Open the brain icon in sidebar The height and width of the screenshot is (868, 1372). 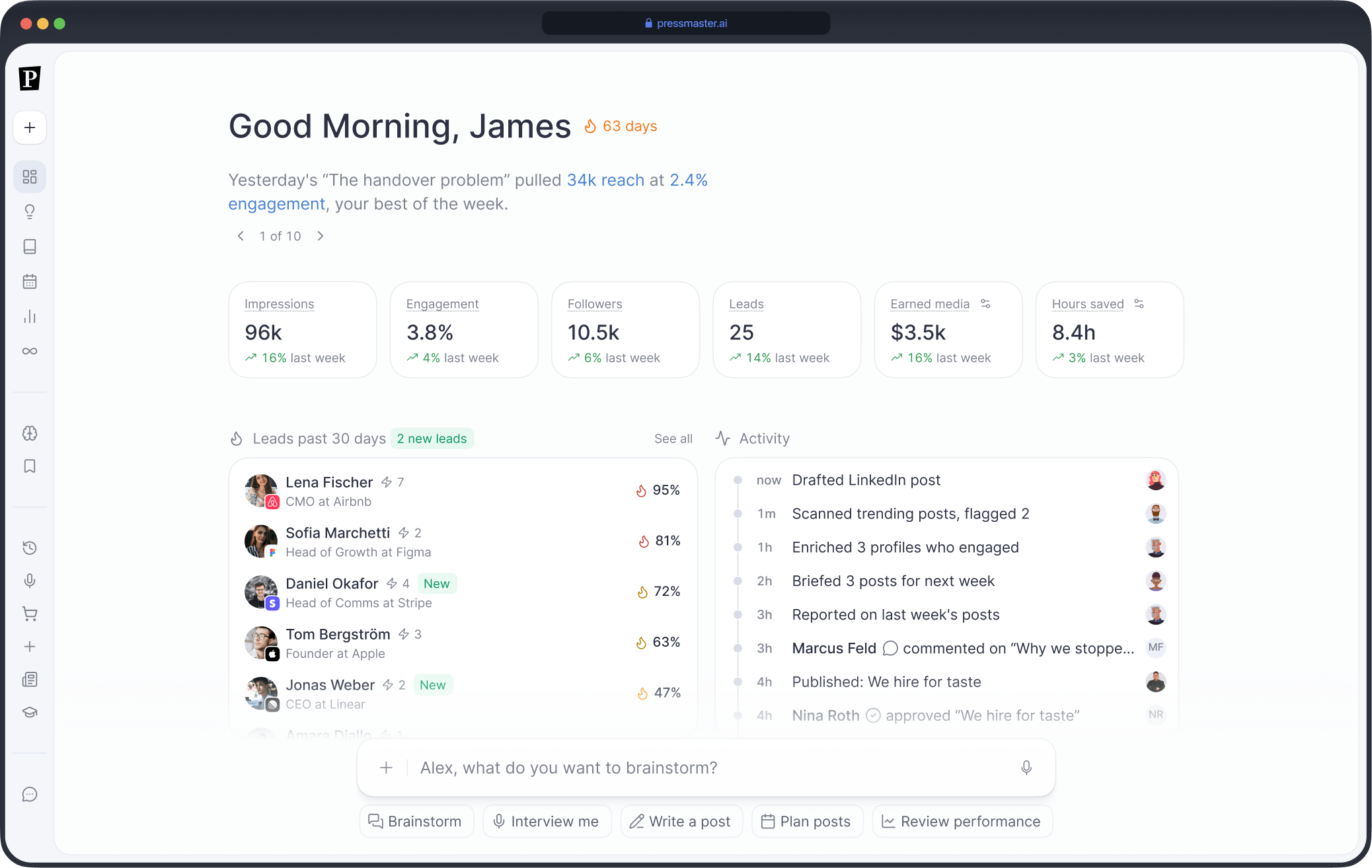tap(30, 433)
